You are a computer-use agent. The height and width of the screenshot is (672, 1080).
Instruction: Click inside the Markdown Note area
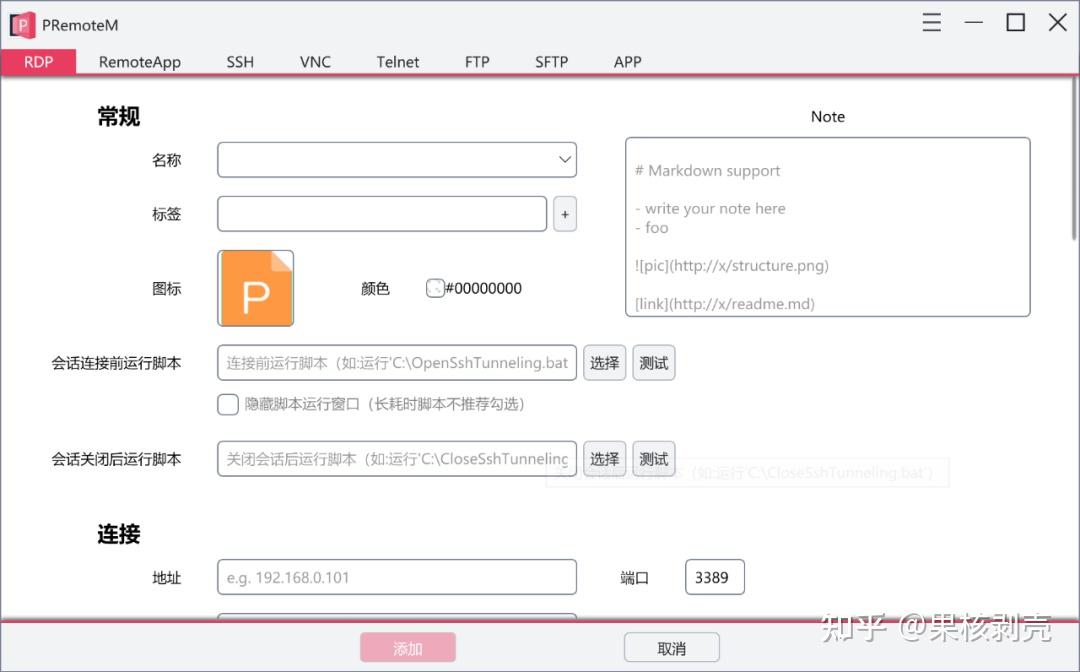(x=828, y=227)
